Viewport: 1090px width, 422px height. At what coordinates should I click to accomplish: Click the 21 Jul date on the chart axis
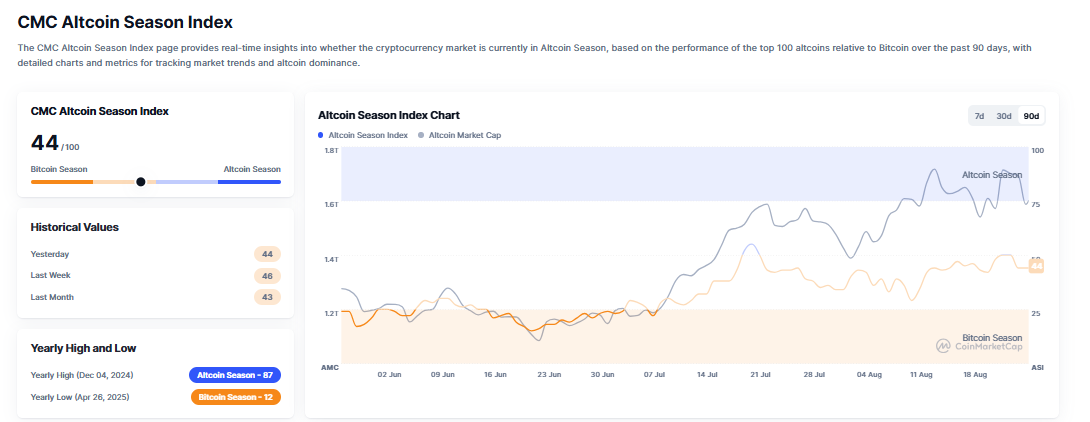tap(760, 374)
